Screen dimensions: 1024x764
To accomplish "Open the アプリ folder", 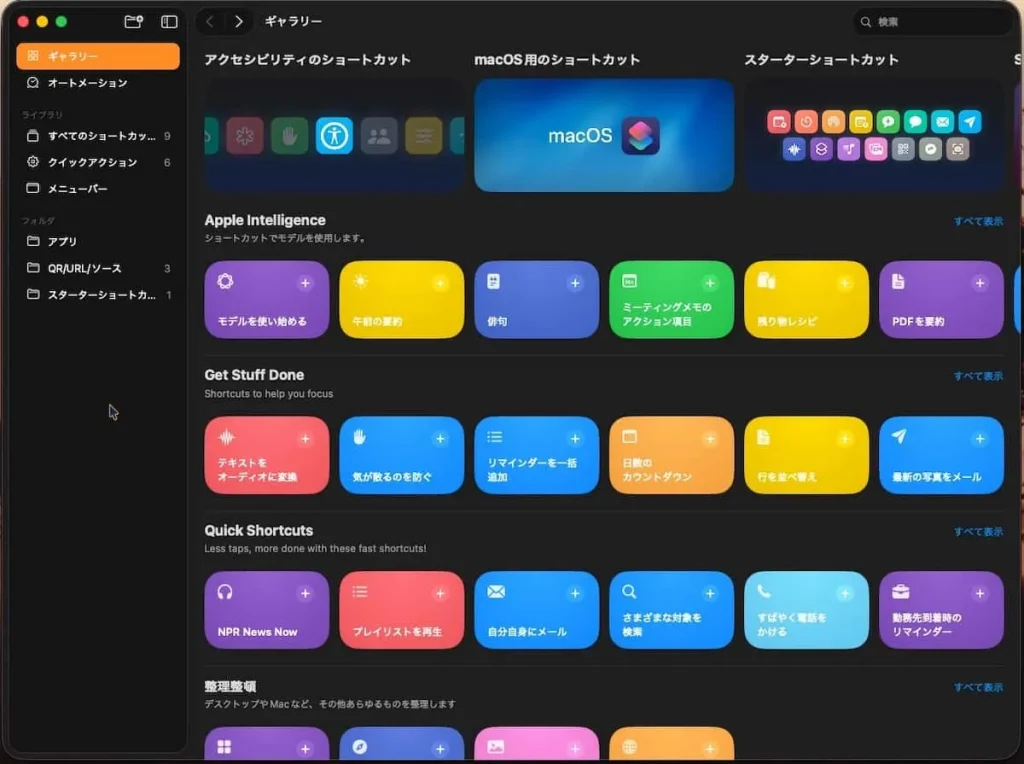I will coord(98,242).
